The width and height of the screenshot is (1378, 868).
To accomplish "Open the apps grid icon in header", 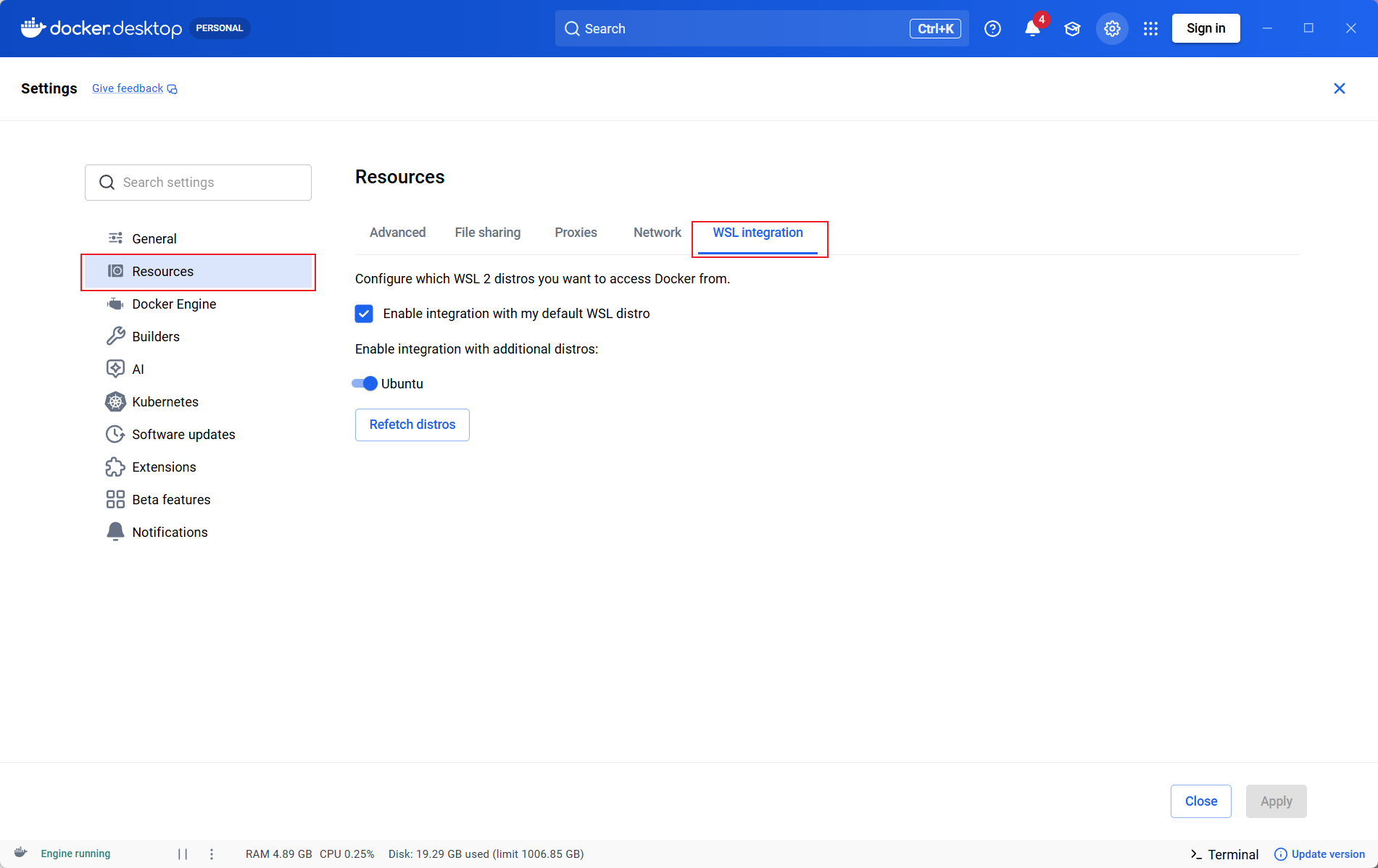I will click(x=1150, y=28).
